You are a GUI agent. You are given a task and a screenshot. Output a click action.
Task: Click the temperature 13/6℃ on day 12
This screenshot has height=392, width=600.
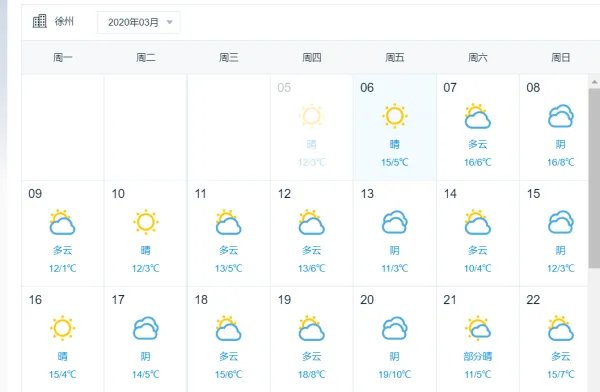(x=311, y=268)
